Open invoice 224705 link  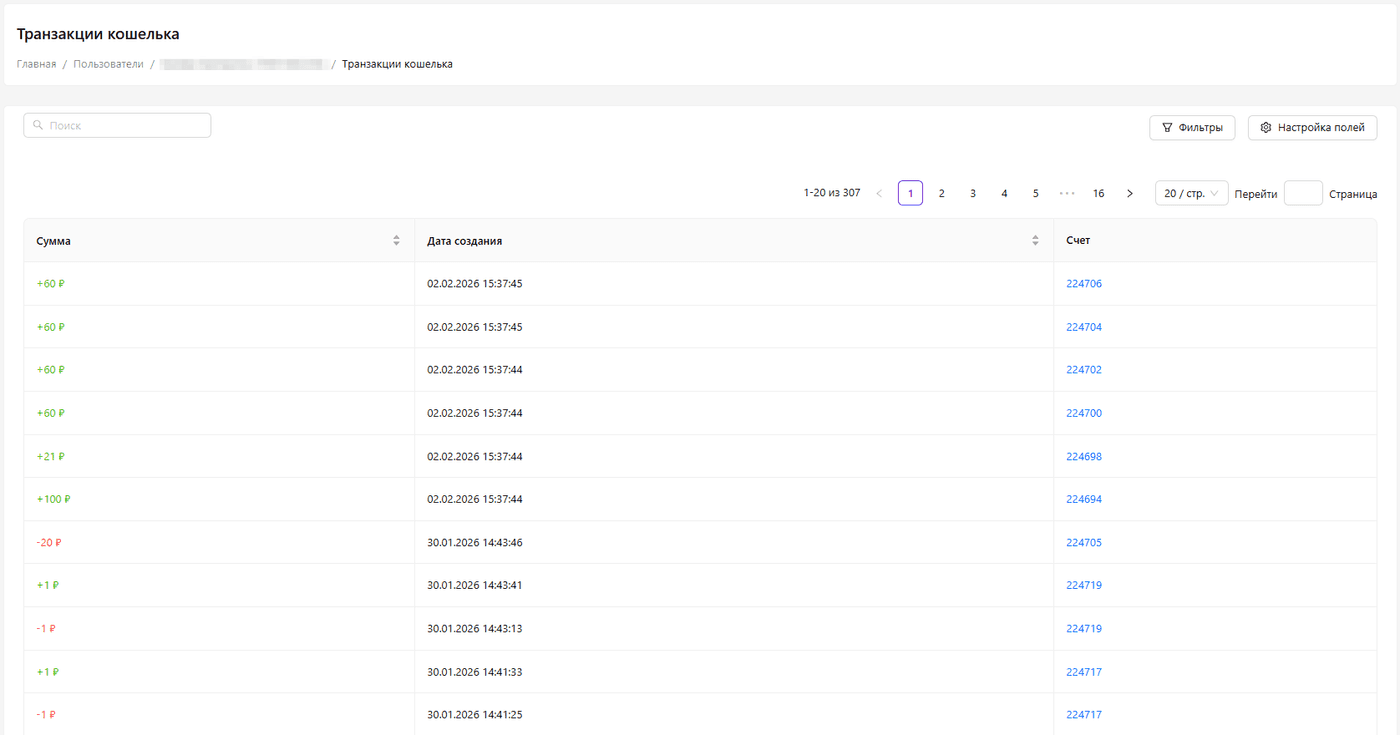pyautogui.click(x=1084, y=543)
